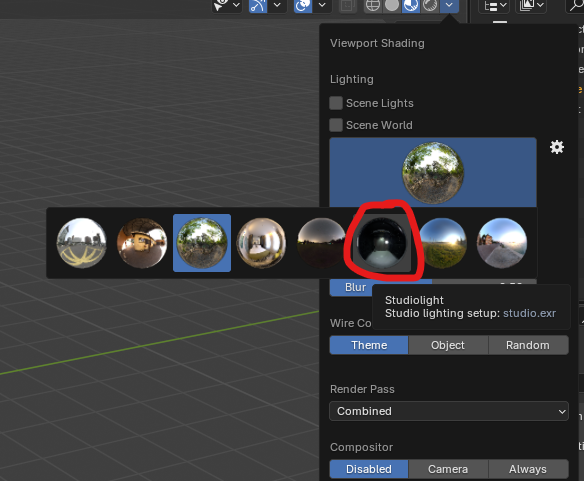
Task: Collapse the viewport shading options arrow
Action: tap(449, 5)
